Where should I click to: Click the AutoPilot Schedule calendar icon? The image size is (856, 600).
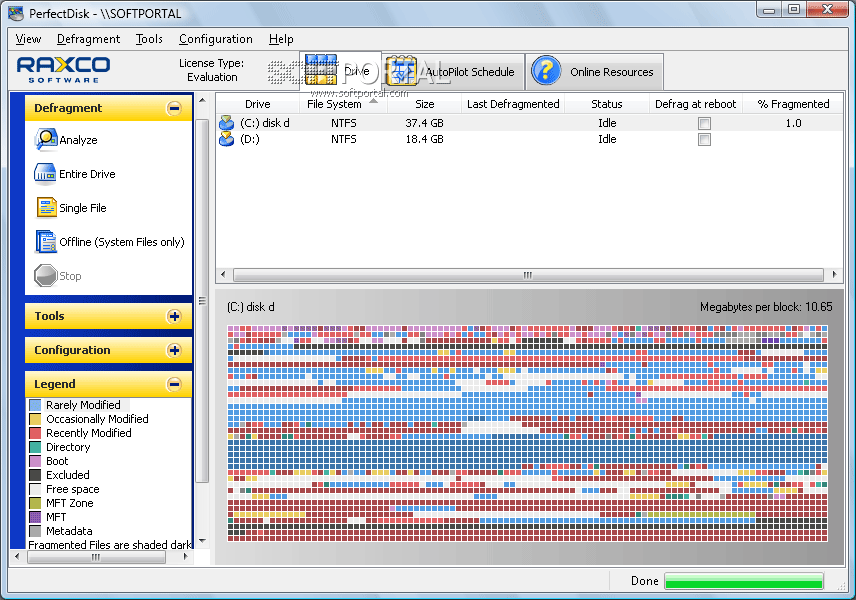402,70
